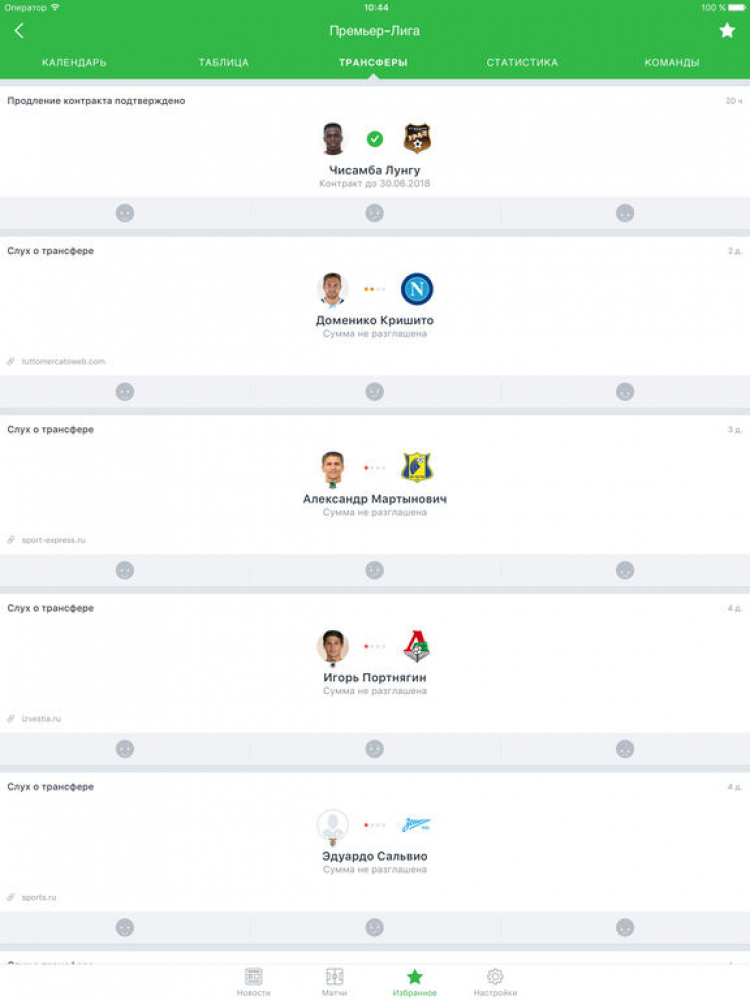Open Доменико Кришито's player photo
Screen dimensions: 750x1000
point(333,289)
